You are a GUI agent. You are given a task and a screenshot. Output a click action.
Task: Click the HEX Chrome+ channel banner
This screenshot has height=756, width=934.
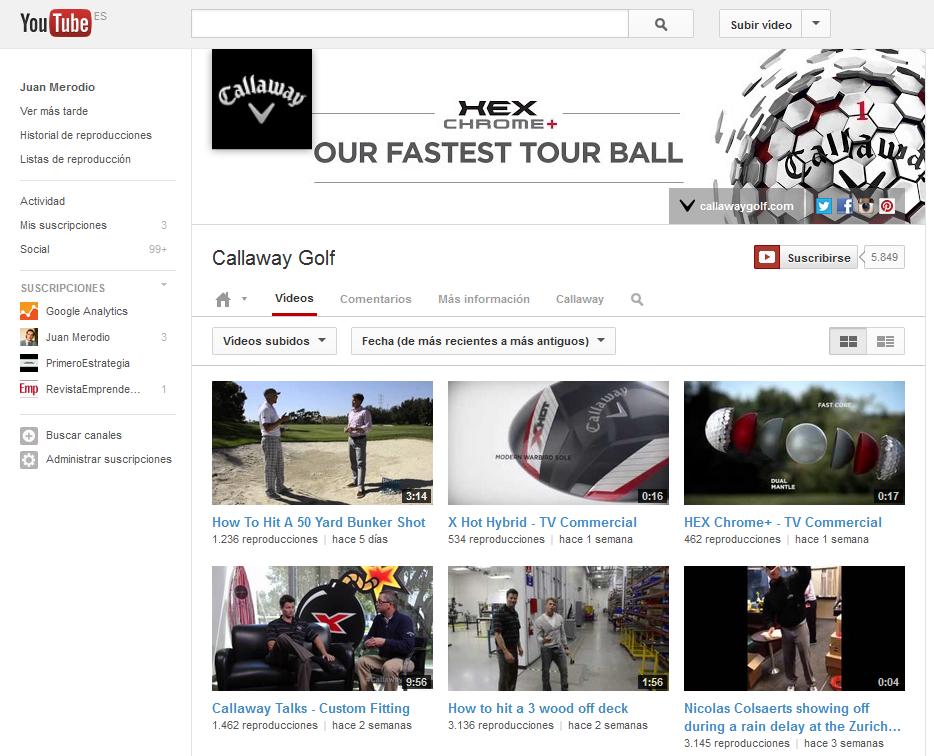[x=558, y=137]
